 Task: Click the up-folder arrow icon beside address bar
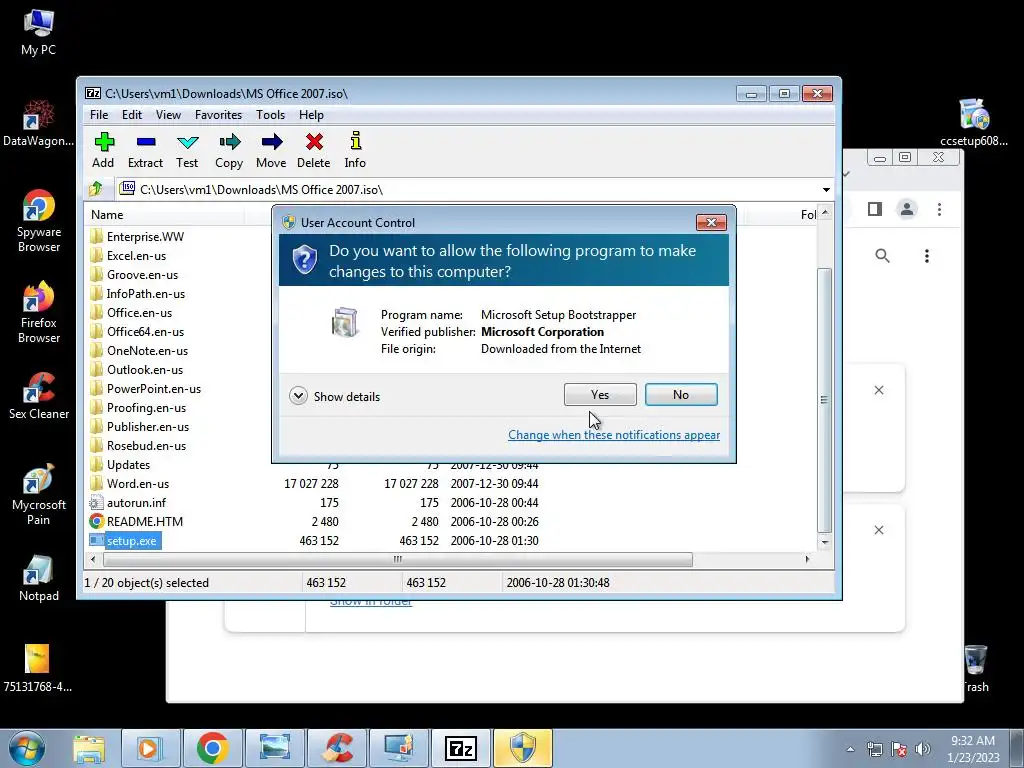point(96,189)
